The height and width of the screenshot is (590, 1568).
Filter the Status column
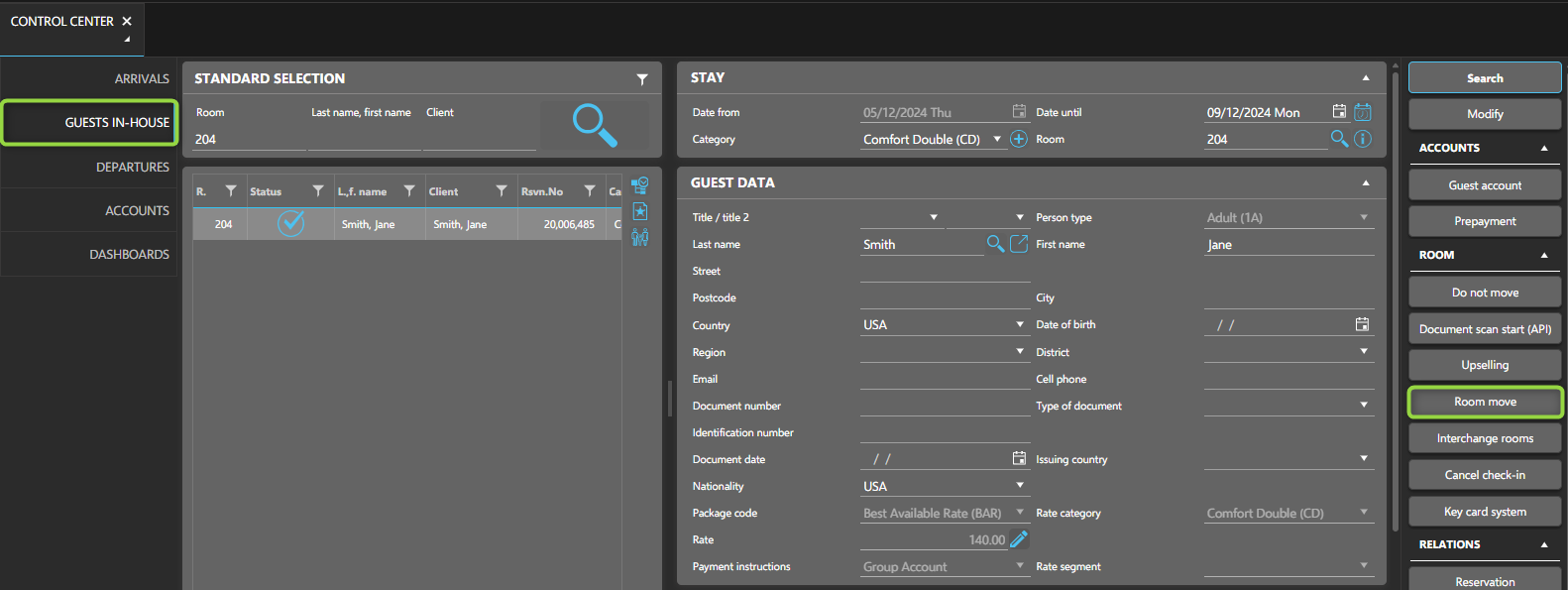318,191
